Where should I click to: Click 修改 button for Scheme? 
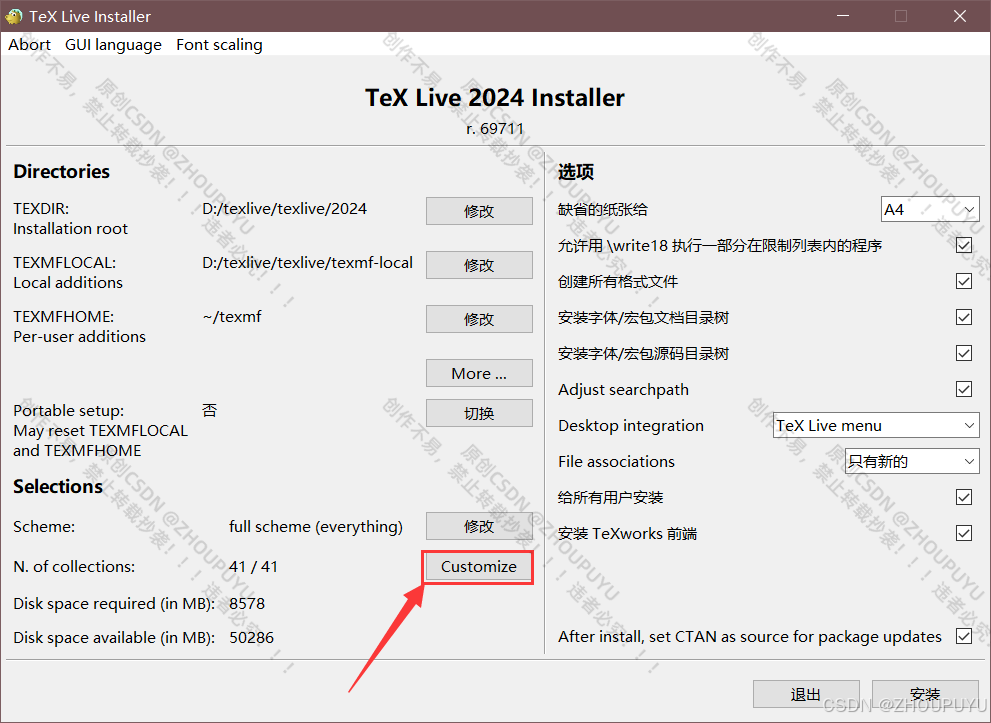479,526
